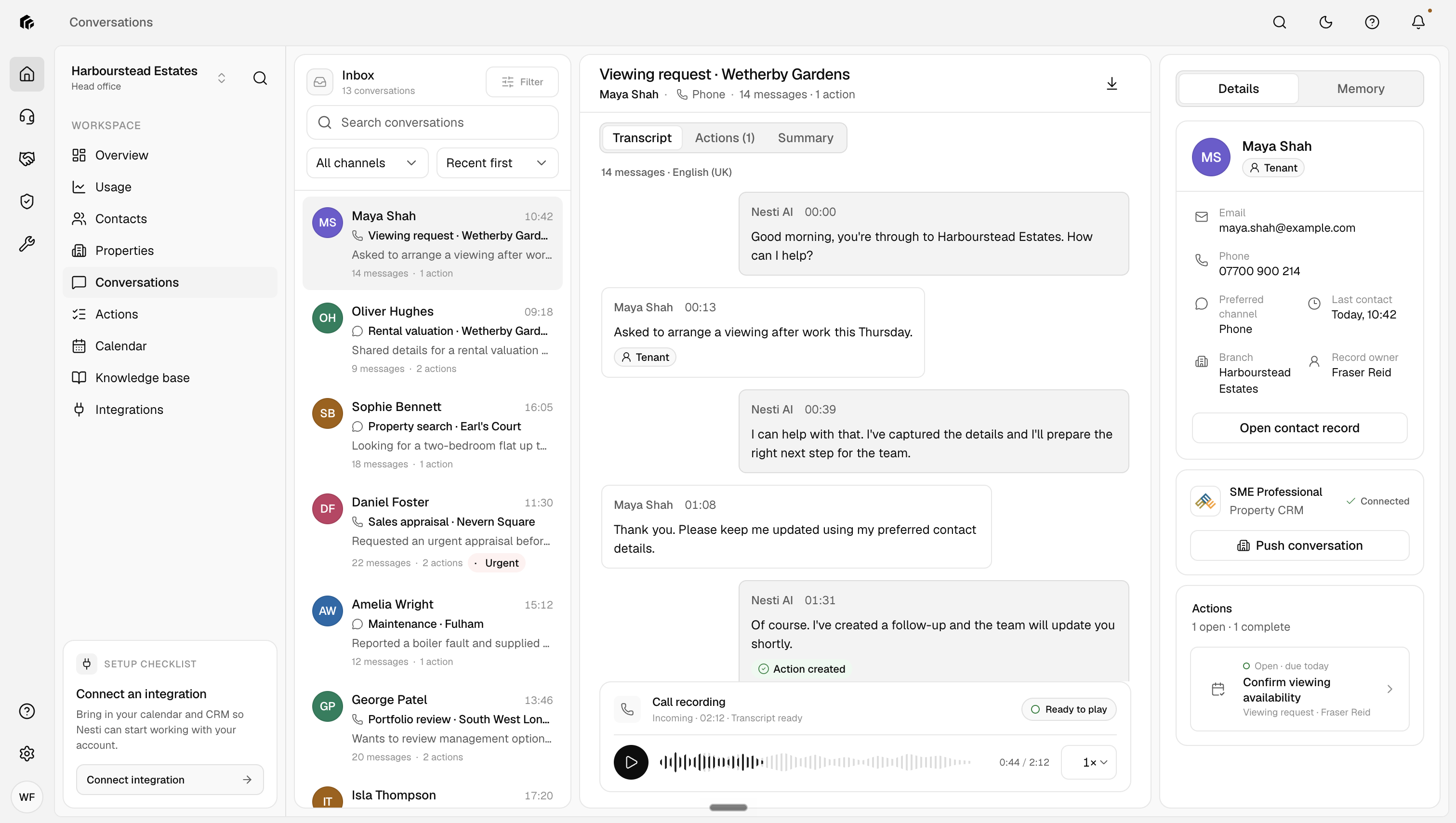Open Oliver Hughes' Rental valuation conversation
This screenshot has width=1456, height=823.
pos(432,339)
